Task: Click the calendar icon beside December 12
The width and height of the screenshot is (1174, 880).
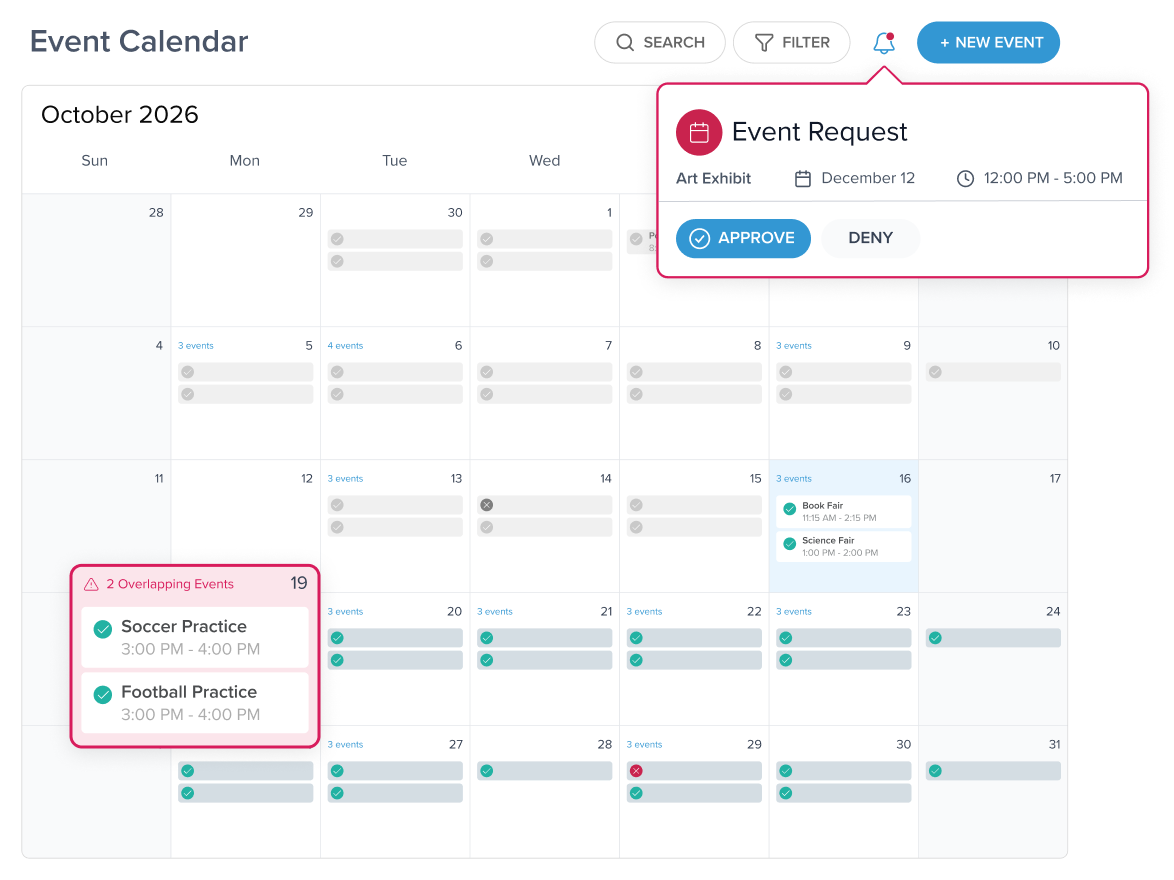Action: pos(803,178)
